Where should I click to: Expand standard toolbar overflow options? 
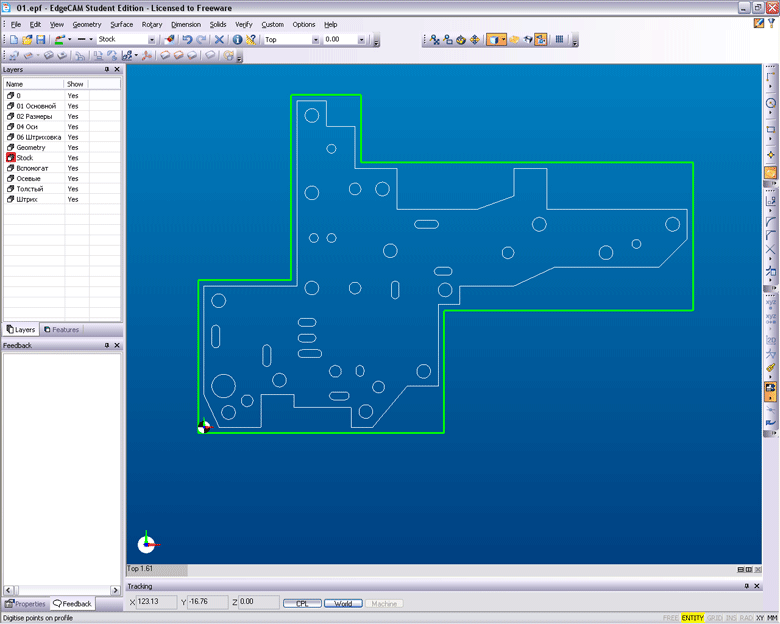(x=376, y=41)
